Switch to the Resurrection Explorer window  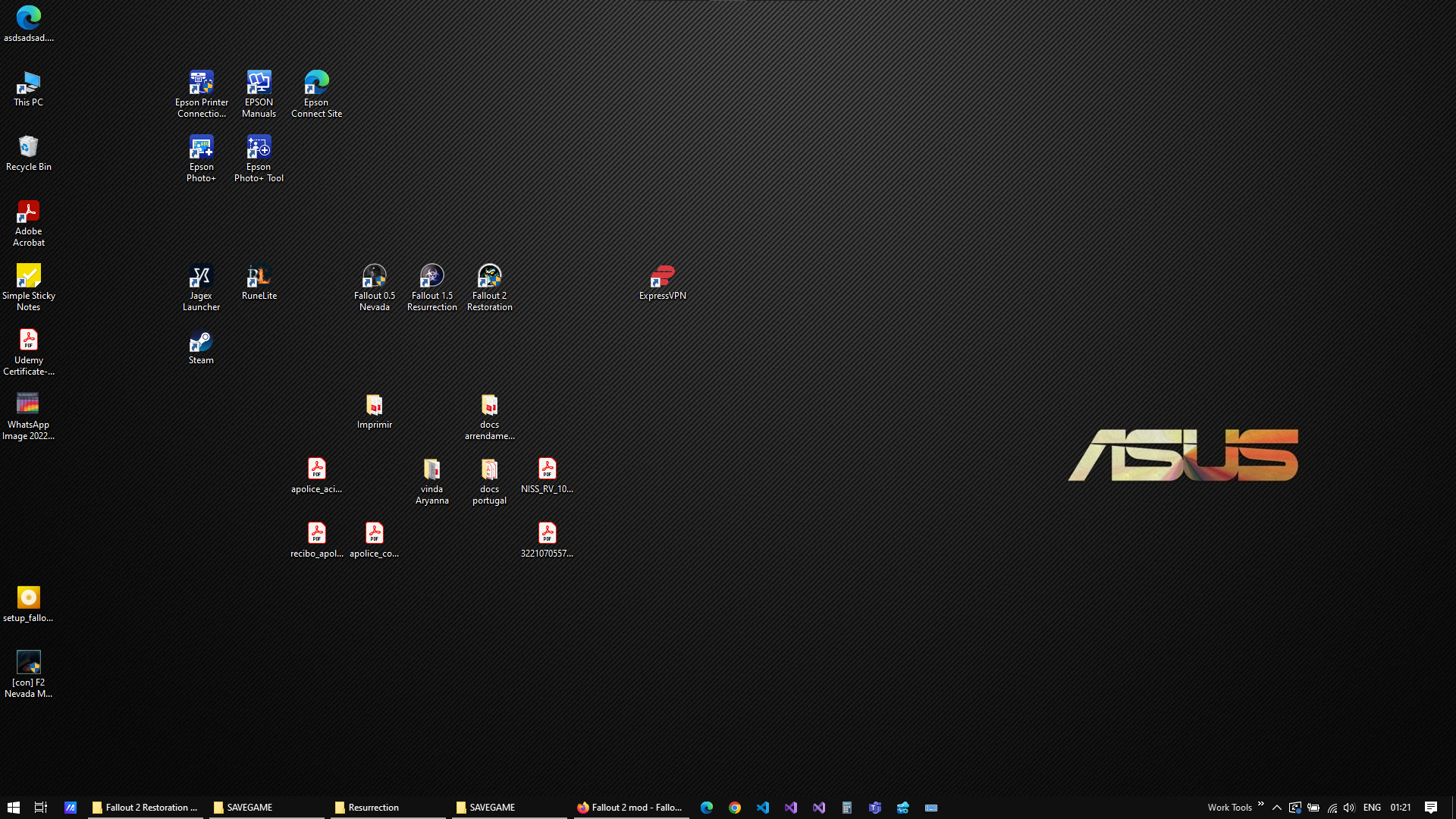click(x=388, y=808)
